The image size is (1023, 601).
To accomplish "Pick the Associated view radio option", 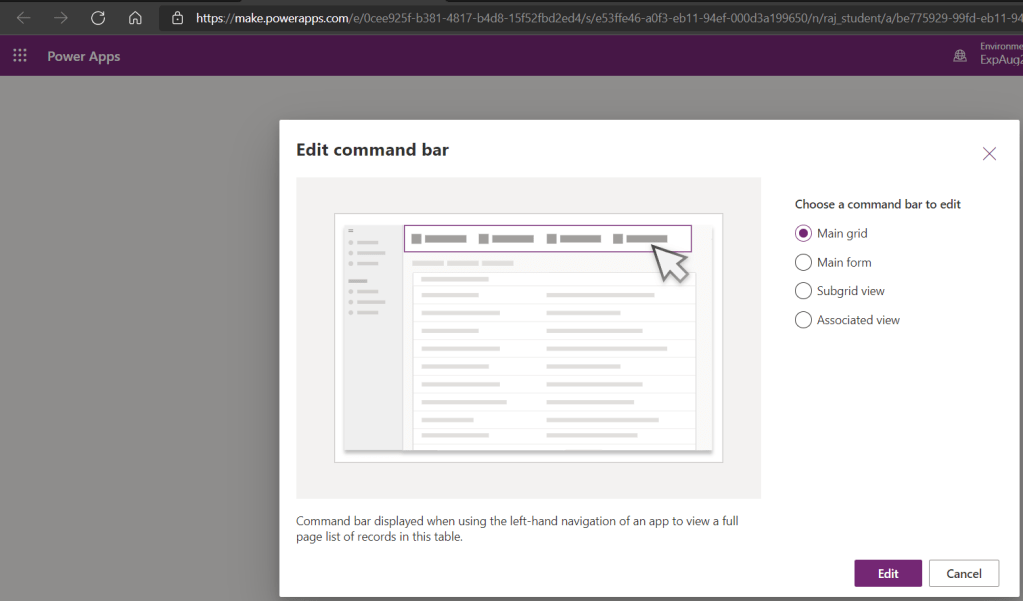I will (803, 320).
